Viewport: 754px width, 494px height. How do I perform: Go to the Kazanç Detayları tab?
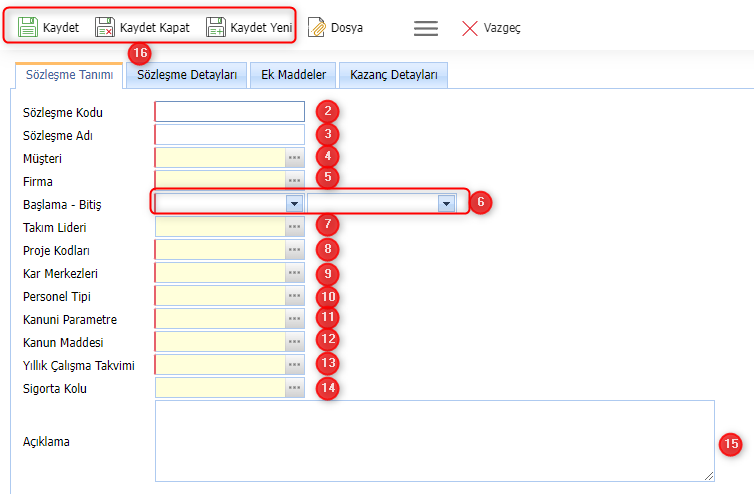pyautogui.click(x=392, y=75)
